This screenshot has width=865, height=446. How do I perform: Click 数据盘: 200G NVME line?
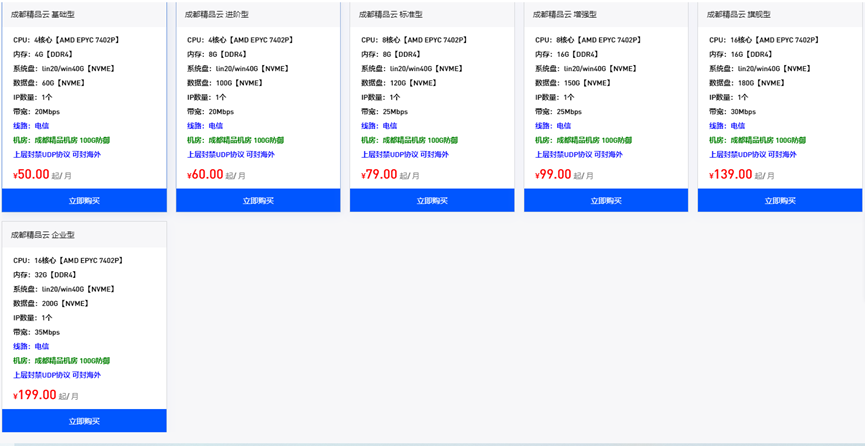(51, 304)
